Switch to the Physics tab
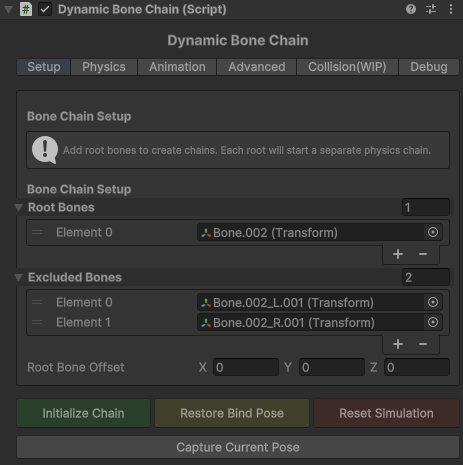This screenshot has height=465, width=463. tap(104, 67)
